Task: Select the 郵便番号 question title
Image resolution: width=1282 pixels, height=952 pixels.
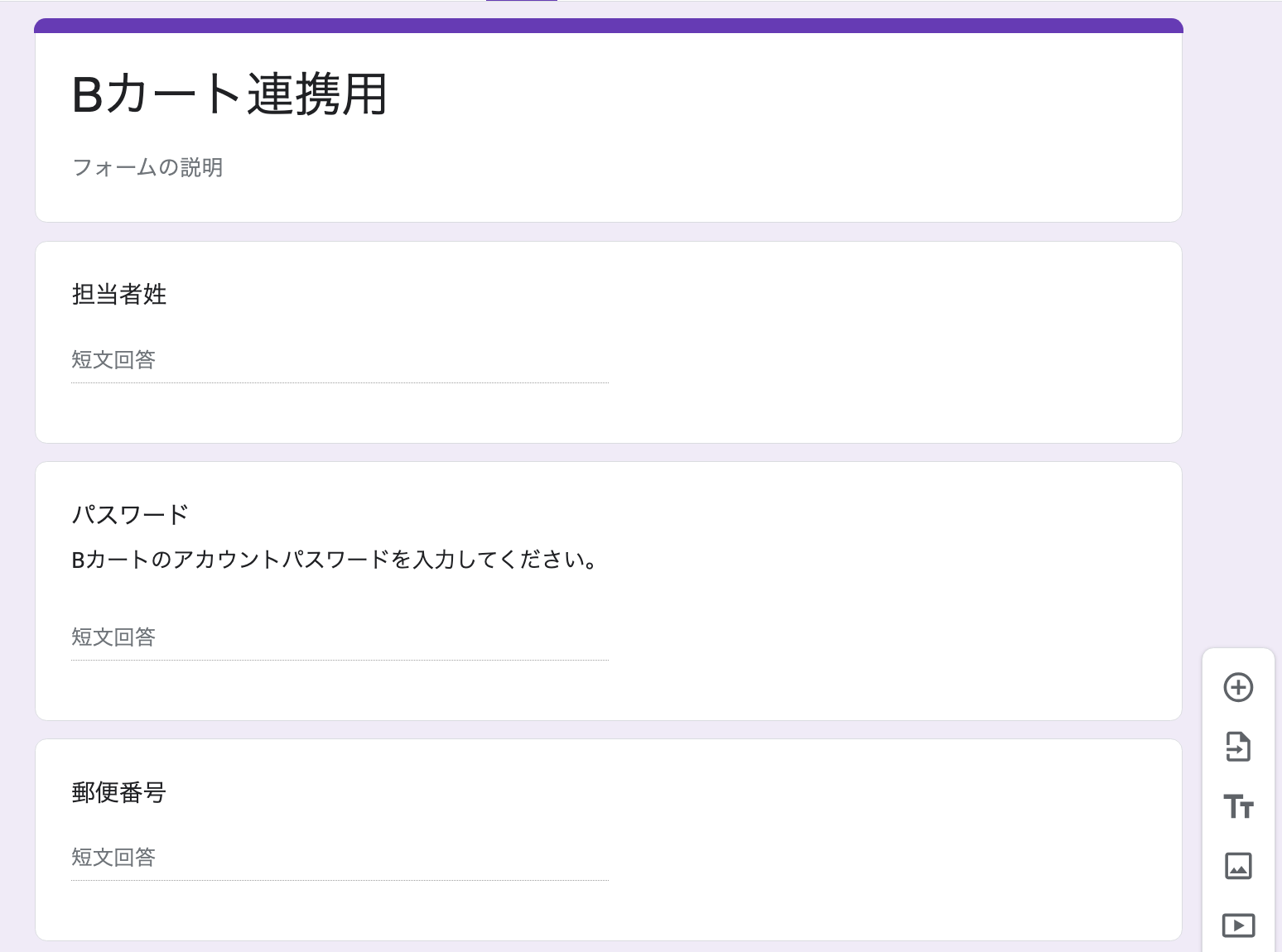Action: point(119,792)
